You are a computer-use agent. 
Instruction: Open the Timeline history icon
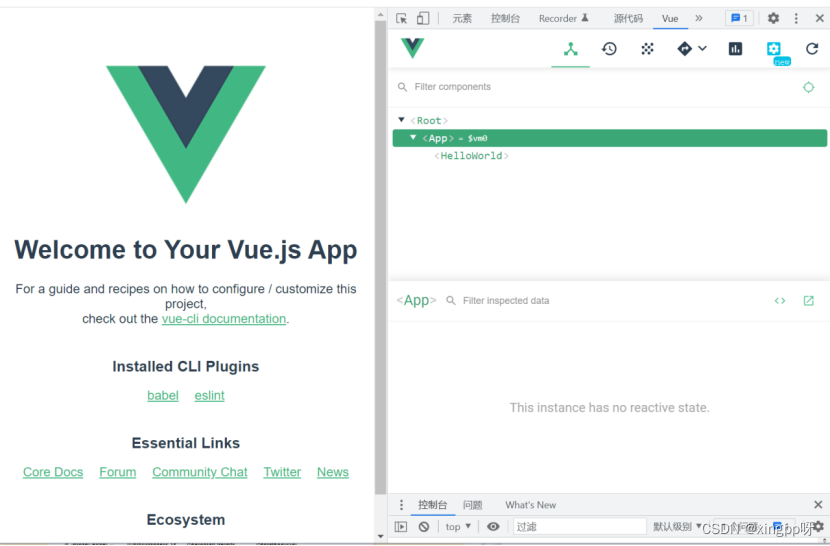(609, 49)
